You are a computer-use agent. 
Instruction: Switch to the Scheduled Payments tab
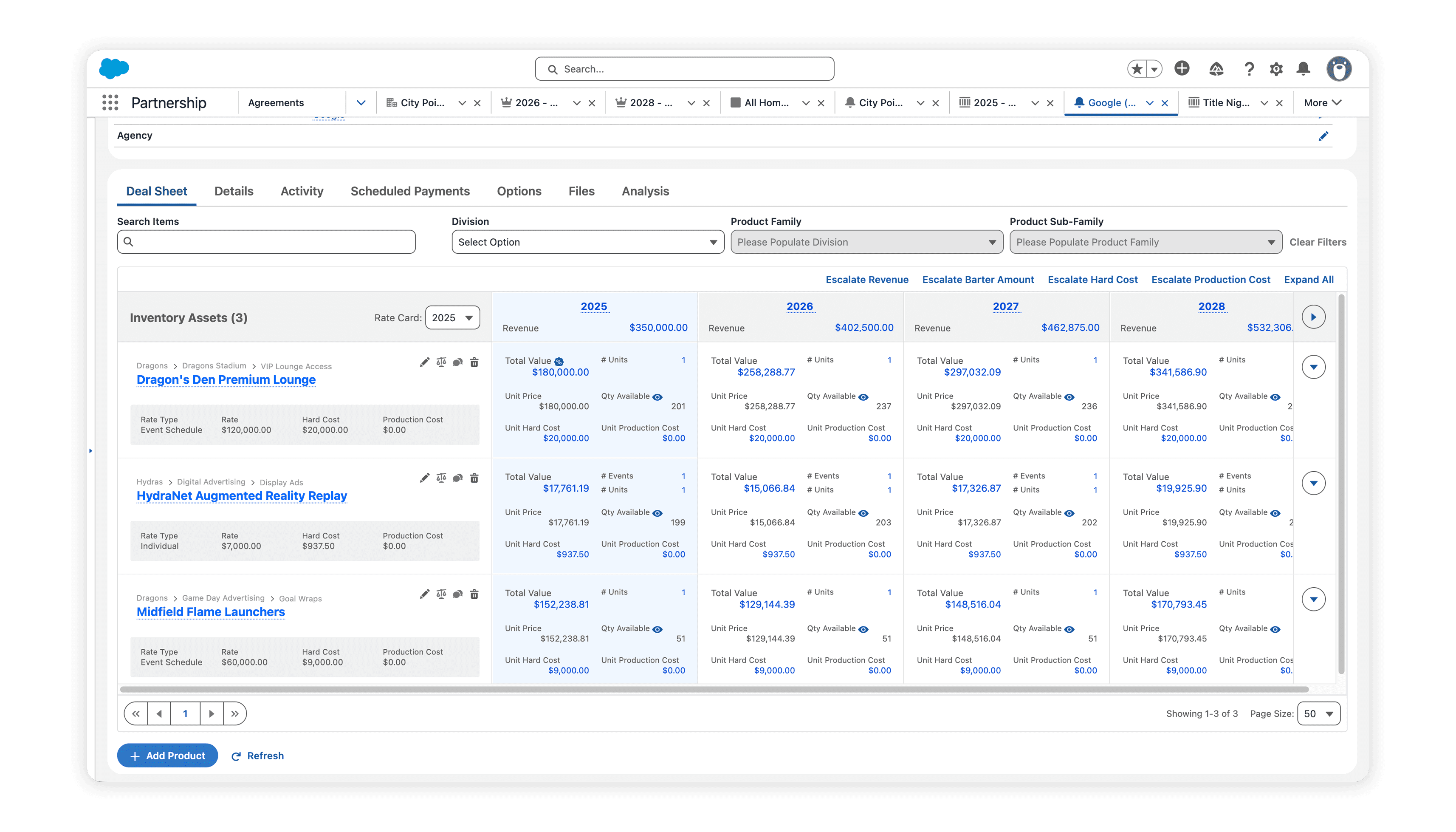pos(409,192)
